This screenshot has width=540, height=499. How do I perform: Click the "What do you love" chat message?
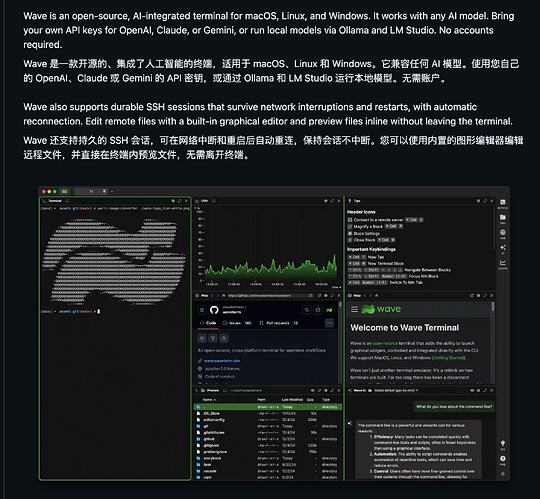tap(454, 406)
